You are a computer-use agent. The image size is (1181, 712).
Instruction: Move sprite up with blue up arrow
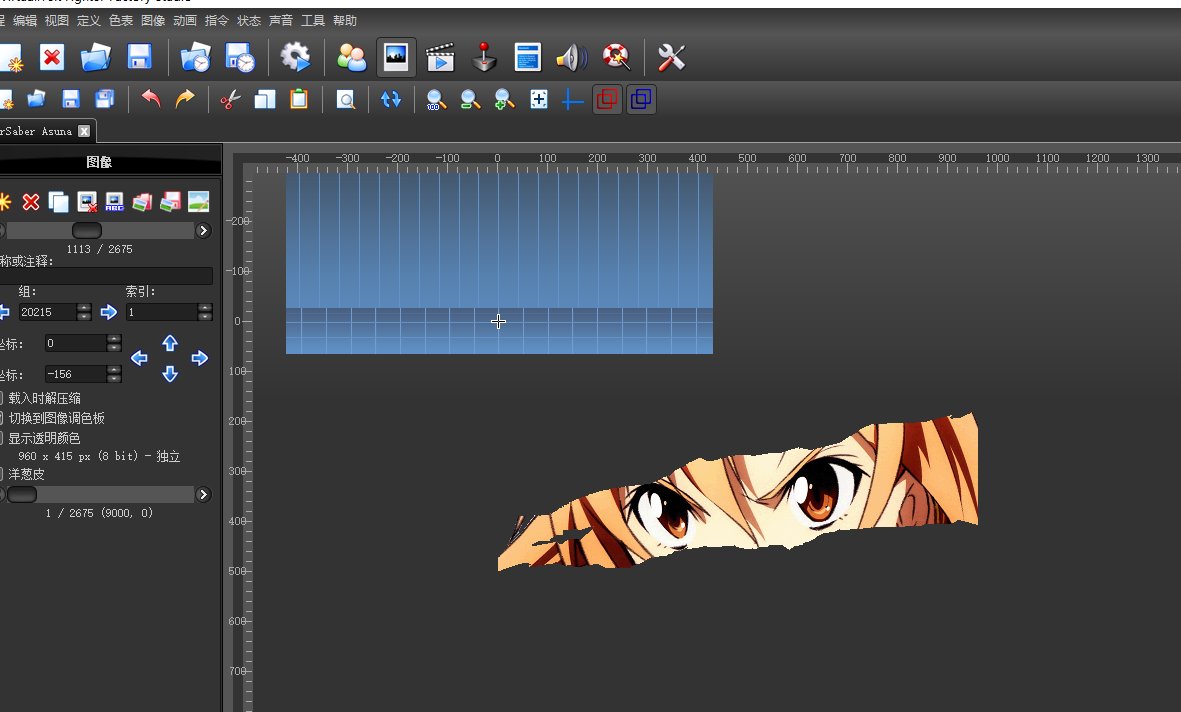click(169, 343)
